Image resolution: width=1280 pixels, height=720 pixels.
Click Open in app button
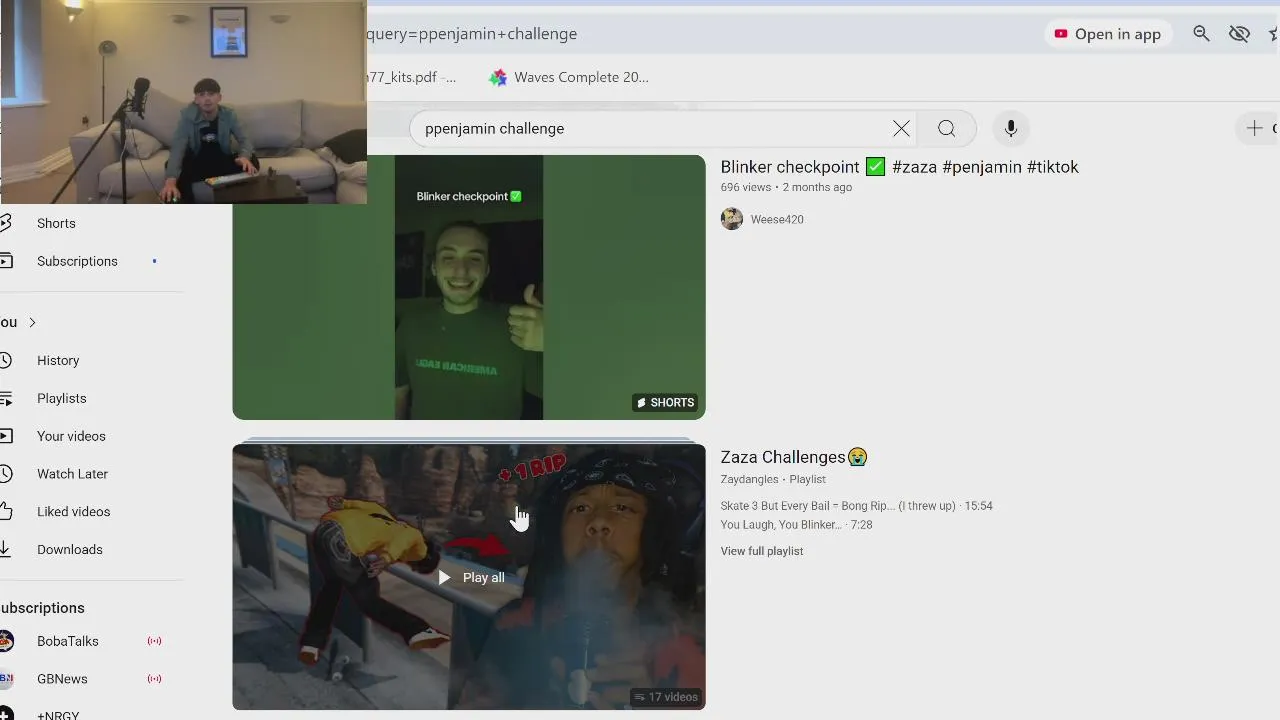[1108, 34]
